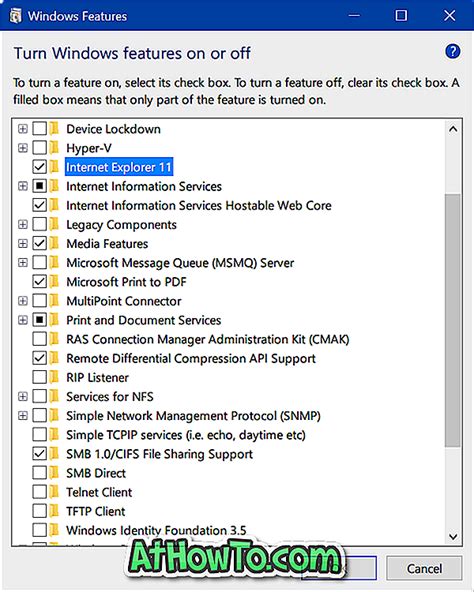Select the Legacy Components label
Viewport: 474px width, 592px height.
(x=121, y=225)
